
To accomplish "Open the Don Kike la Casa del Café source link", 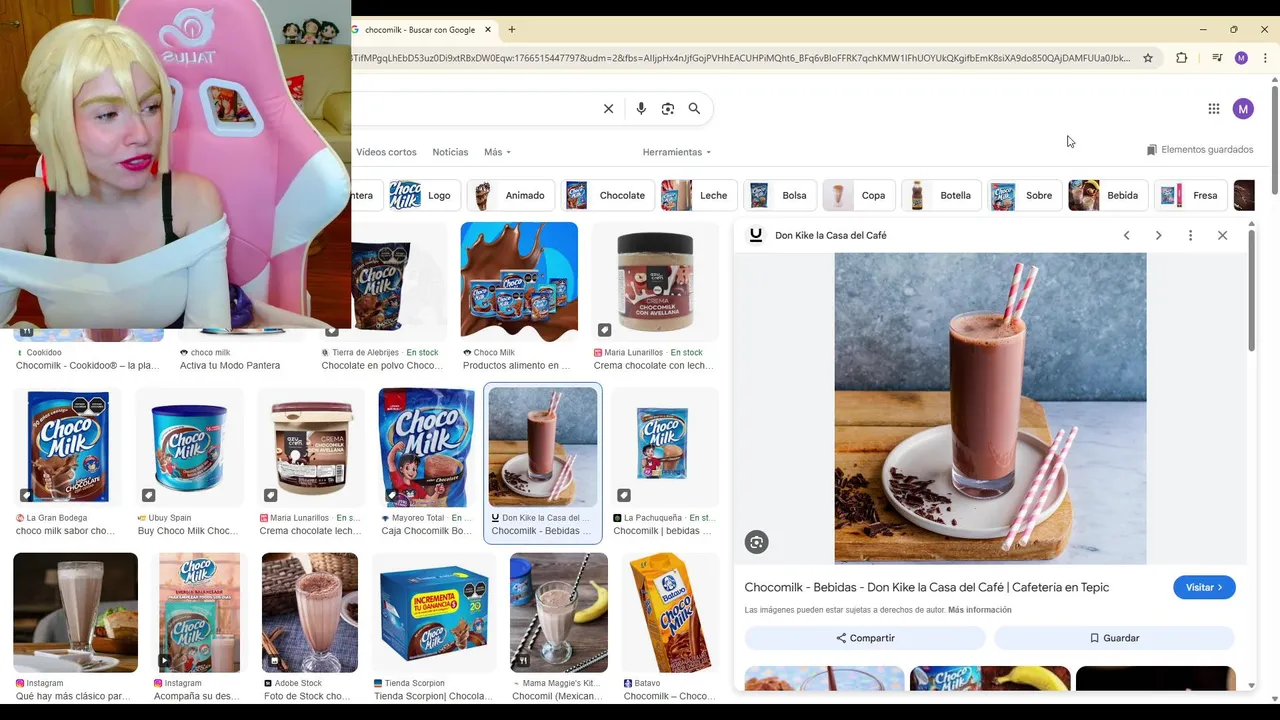I will (830, 235).
